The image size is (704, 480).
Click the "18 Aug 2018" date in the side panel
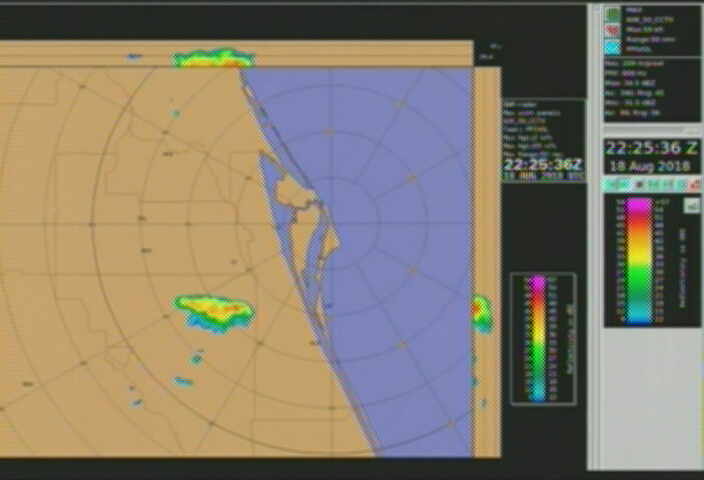point(650,167)
